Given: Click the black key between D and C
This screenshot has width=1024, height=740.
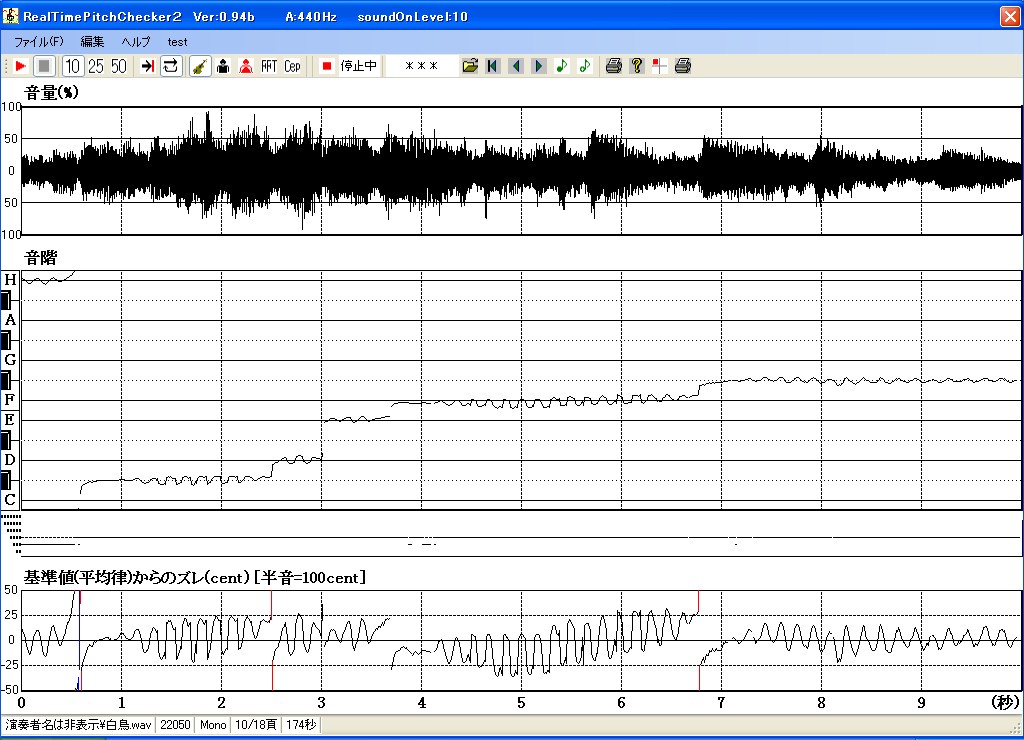Looking at the screenshot, I should point(6,481).
